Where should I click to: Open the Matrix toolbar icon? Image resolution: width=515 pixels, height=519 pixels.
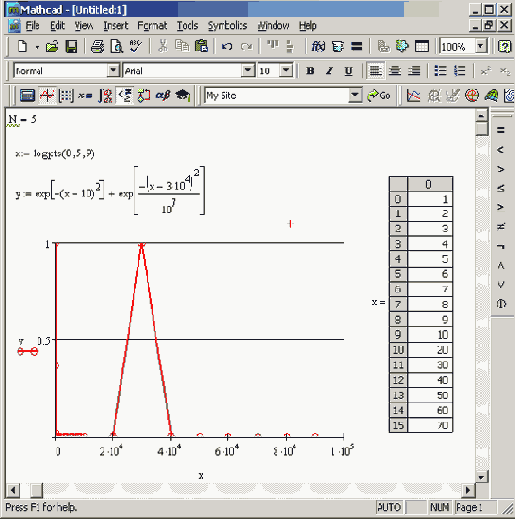point(66,96)
